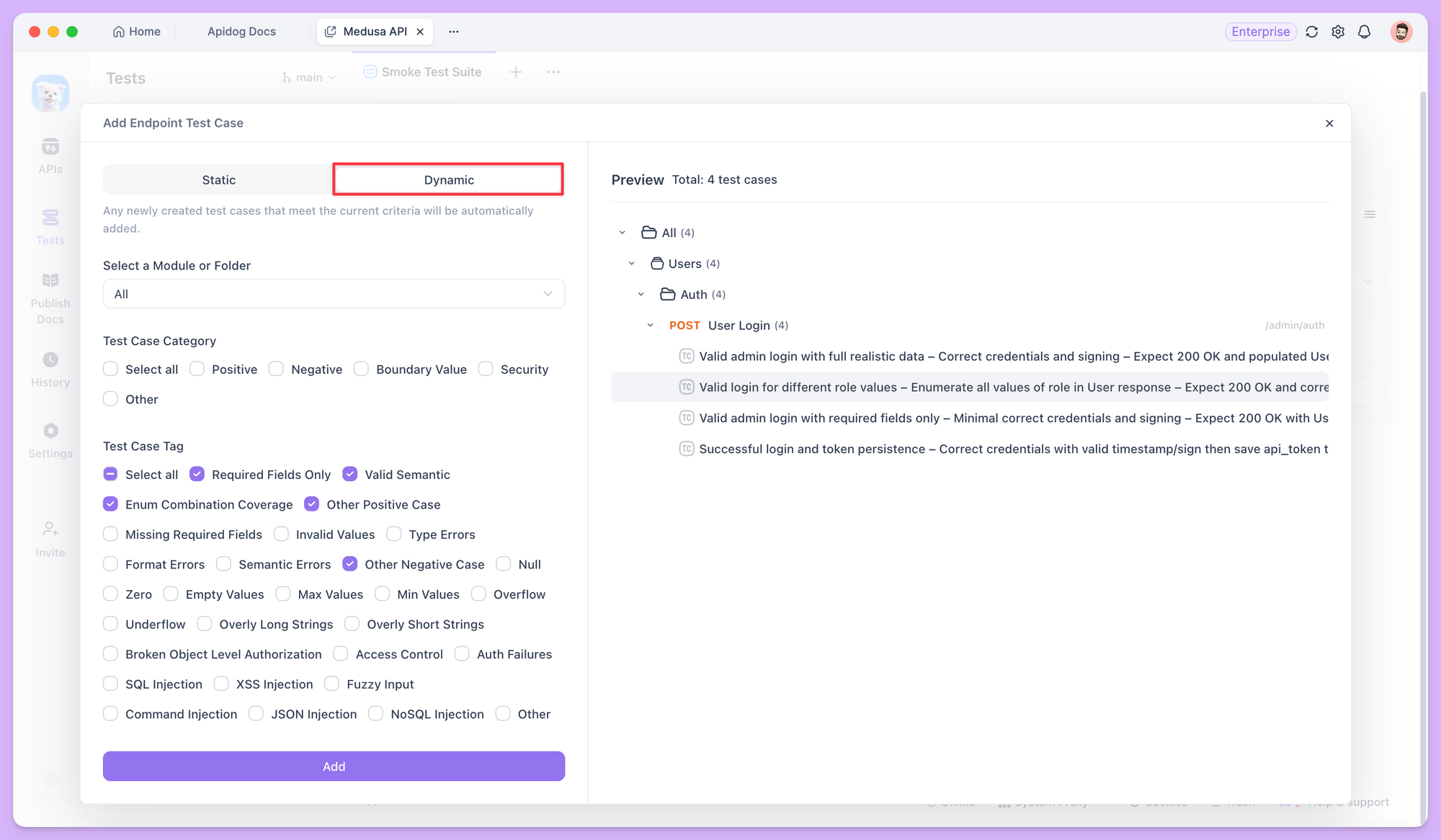The height and width of the screenshot is (840, 1441).
Task: Uncheck Enum Combination Coverage tag
Action: (110, 504)
